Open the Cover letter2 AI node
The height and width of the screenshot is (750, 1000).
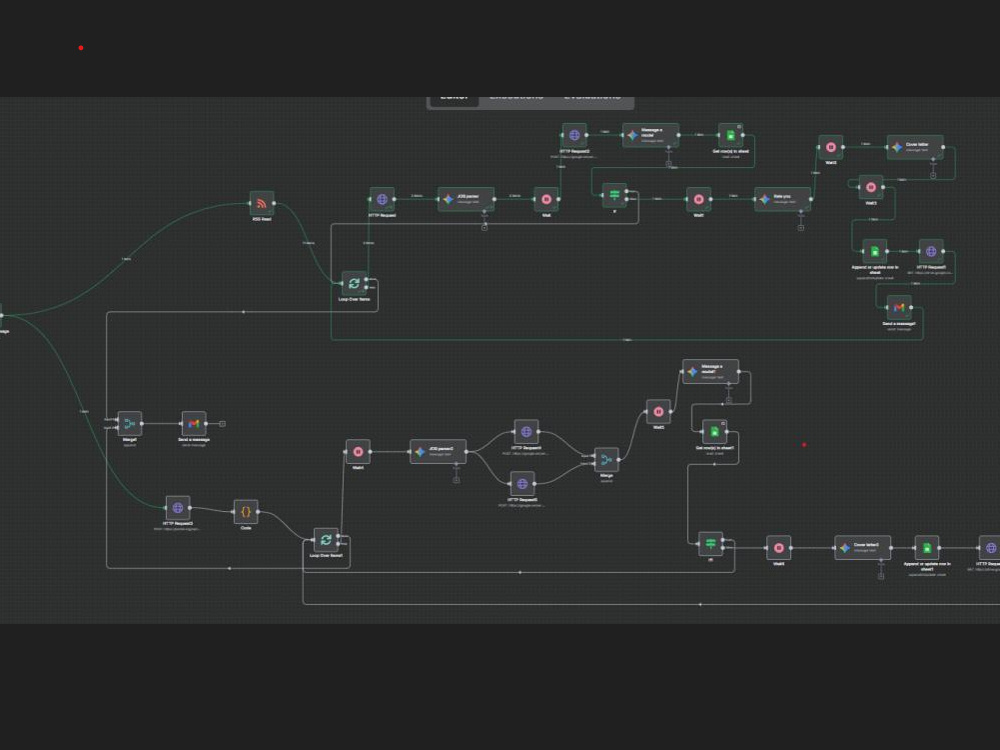click(x=863, y=548)
